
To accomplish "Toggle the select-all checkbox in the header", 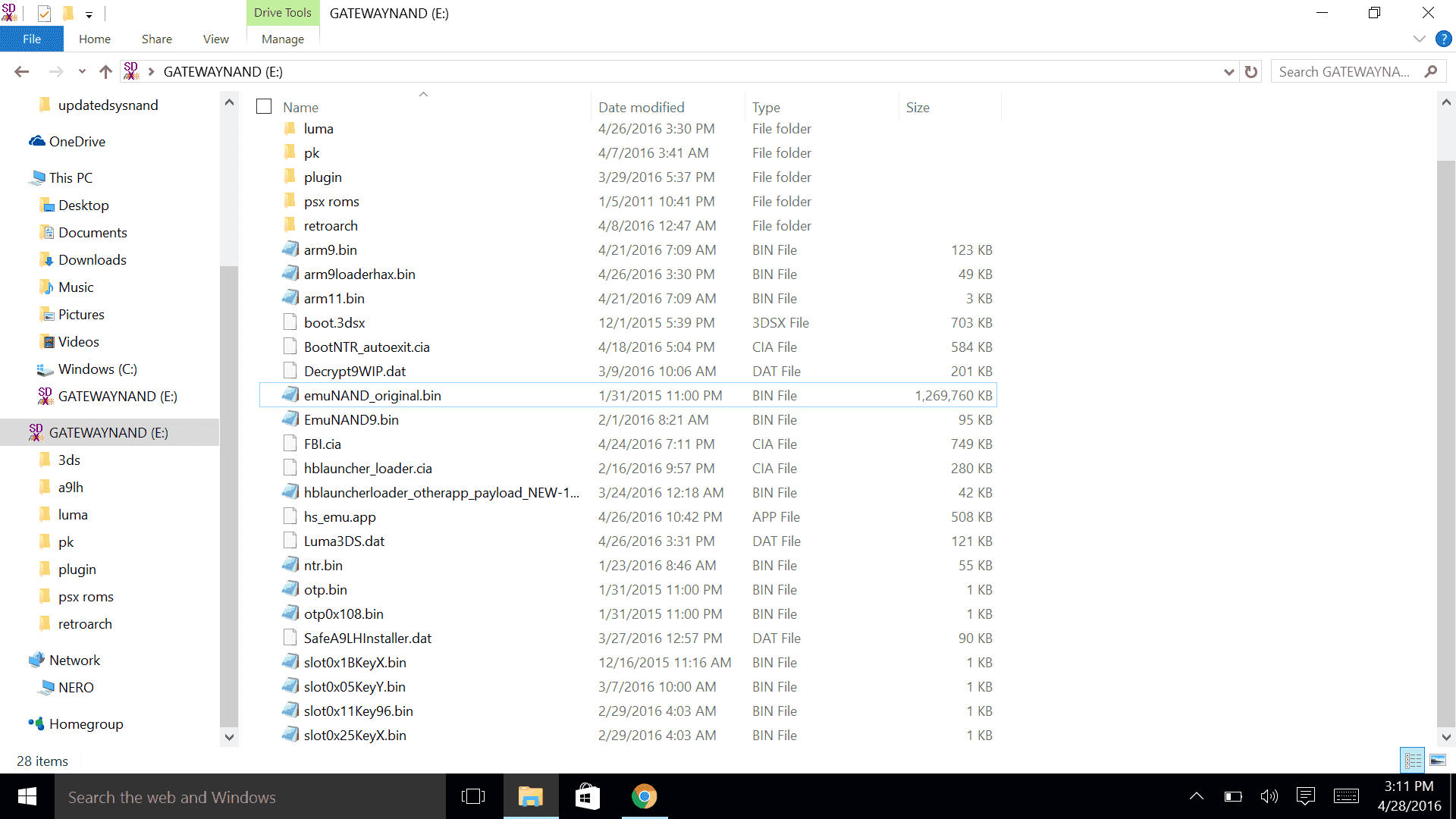I will [x=264, y=107].
